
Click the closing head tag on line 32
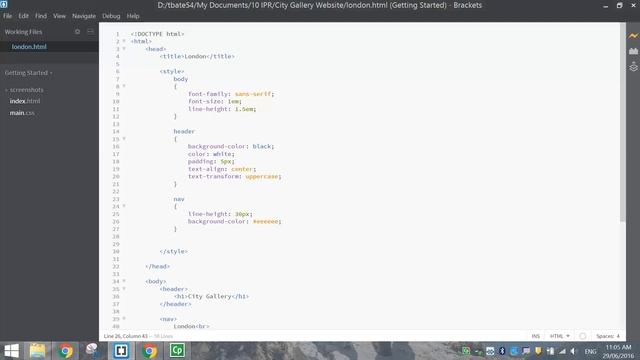[158, 266]
